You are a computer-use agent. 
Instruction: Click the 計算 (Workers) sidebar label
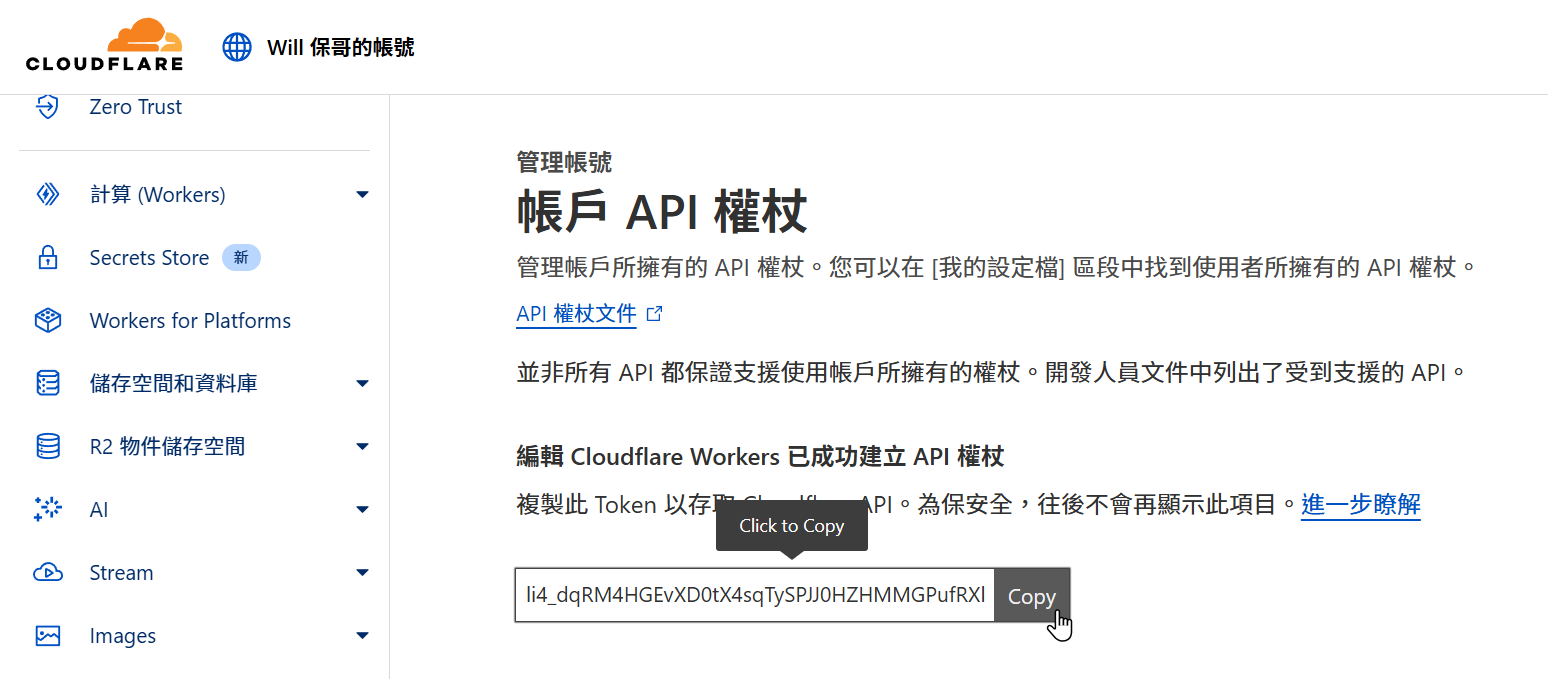pos(158,194)
